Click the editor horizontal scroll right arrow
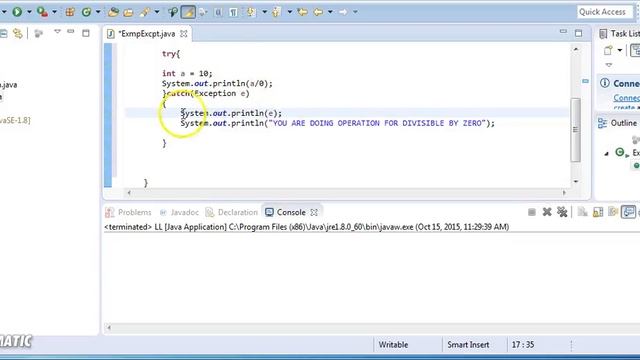The width and height of the screenshot is (640, 360). (564, 193)
